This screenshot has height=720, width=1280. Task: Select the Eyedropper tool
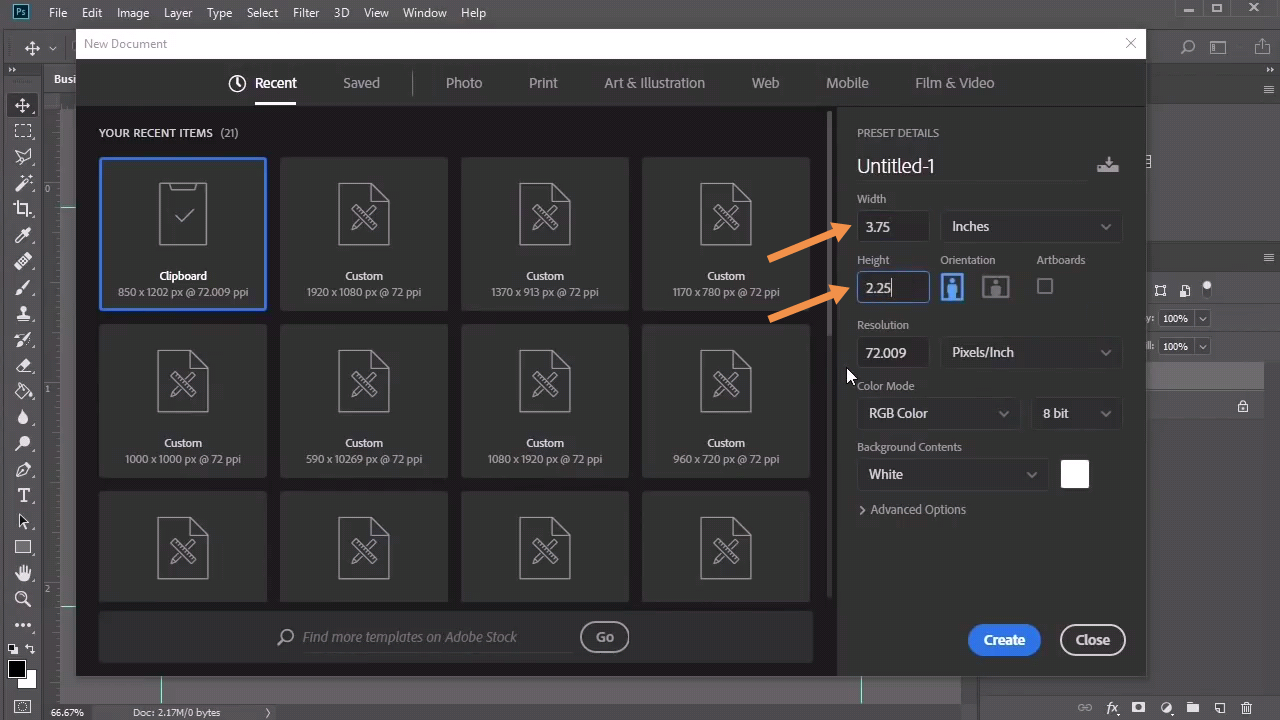pyautogui.click(x=23, y=235)
